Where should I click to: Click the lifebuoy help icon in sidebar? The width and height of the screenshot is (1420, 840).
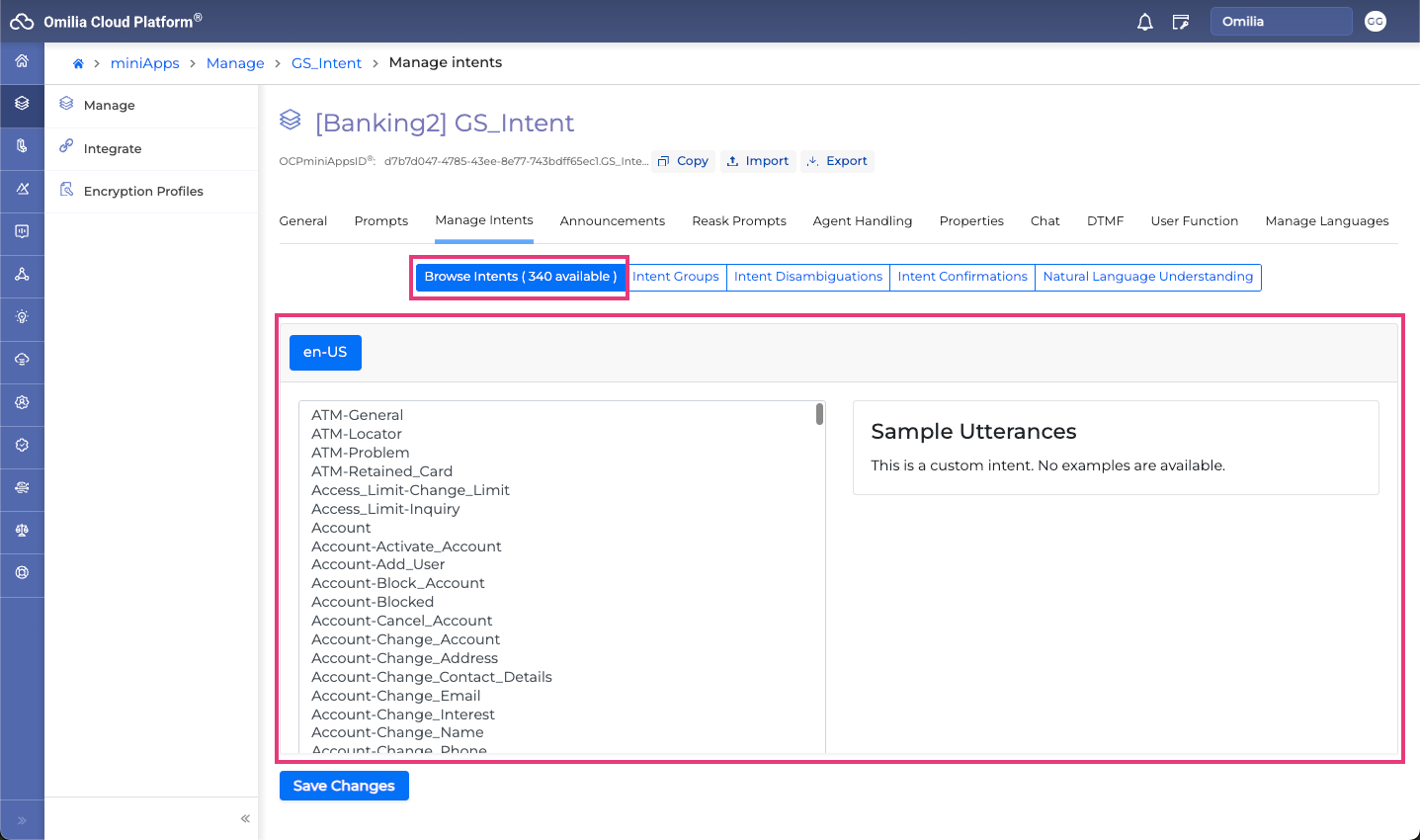point(22,573)
